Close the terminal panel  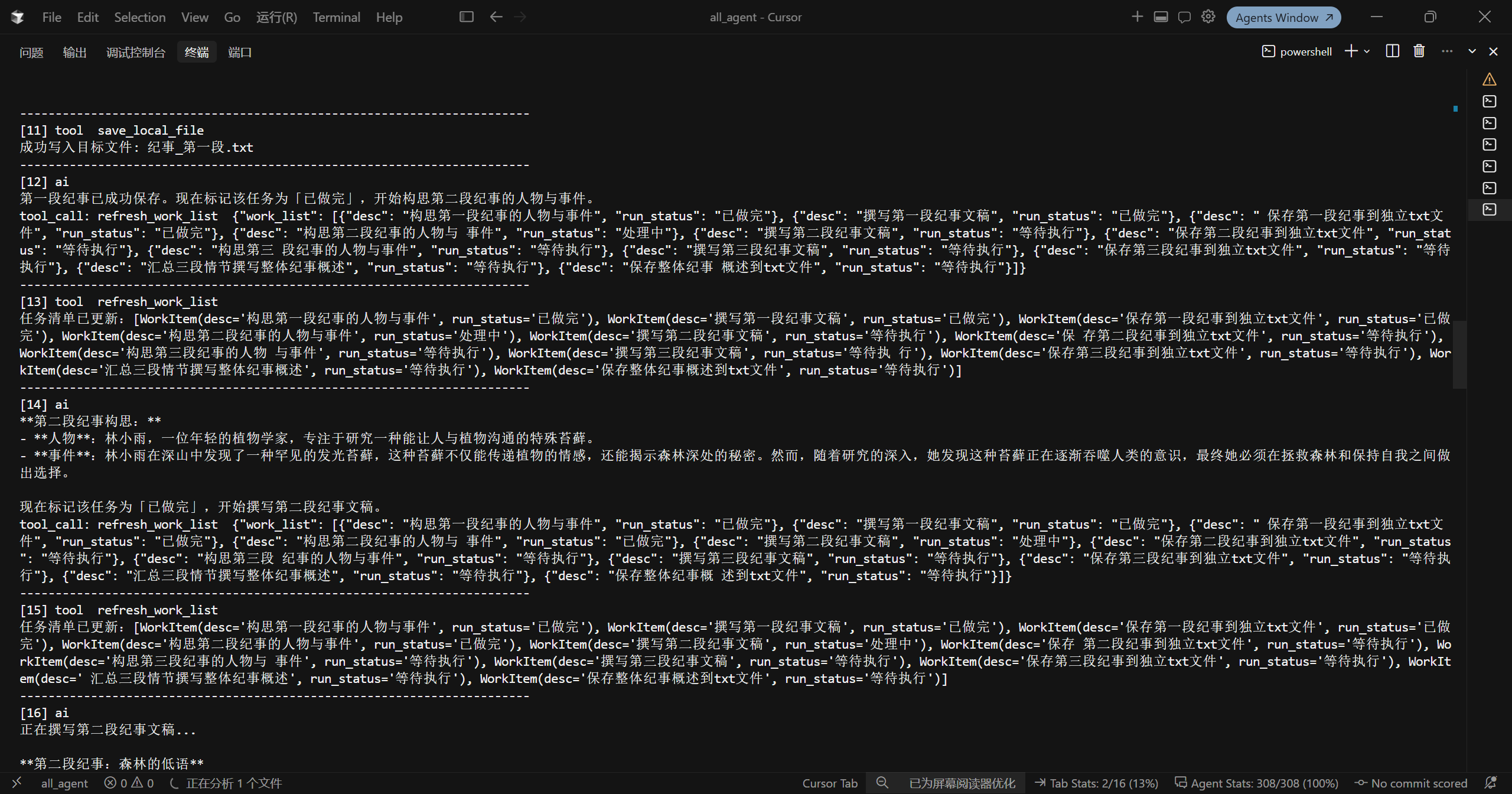[1493, 51]
